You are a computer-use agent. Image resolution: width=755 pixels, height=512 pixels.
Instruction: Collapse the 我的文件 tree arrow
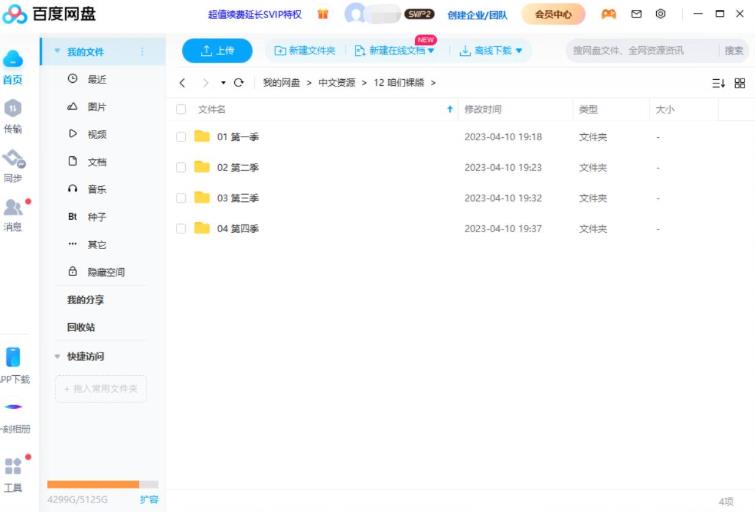[x=57, y=51]
